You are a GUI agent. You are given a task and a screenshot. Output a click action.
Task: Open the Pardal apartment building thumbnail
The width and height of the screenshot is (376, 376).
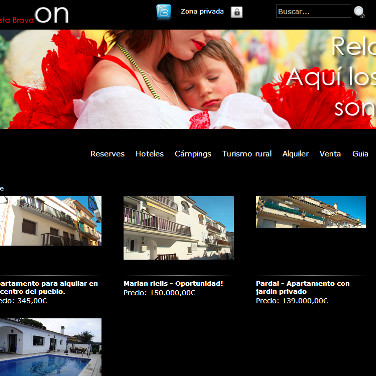[311, 212]
